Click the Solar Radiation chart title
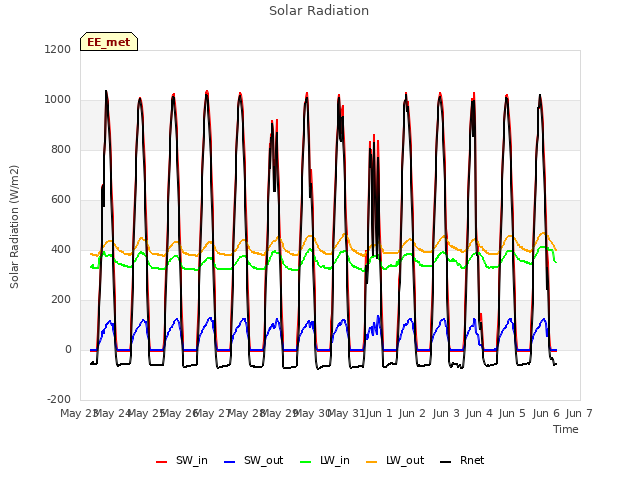 [319, 11]
